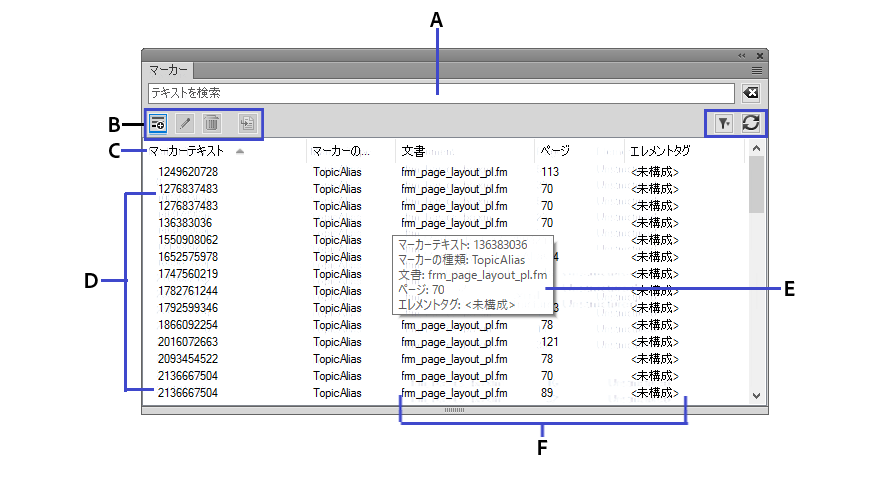Image resolution: width=875 pixels, height=498 pixels.
Task: Sort by the 文書 column header
Action: [414, 152]
